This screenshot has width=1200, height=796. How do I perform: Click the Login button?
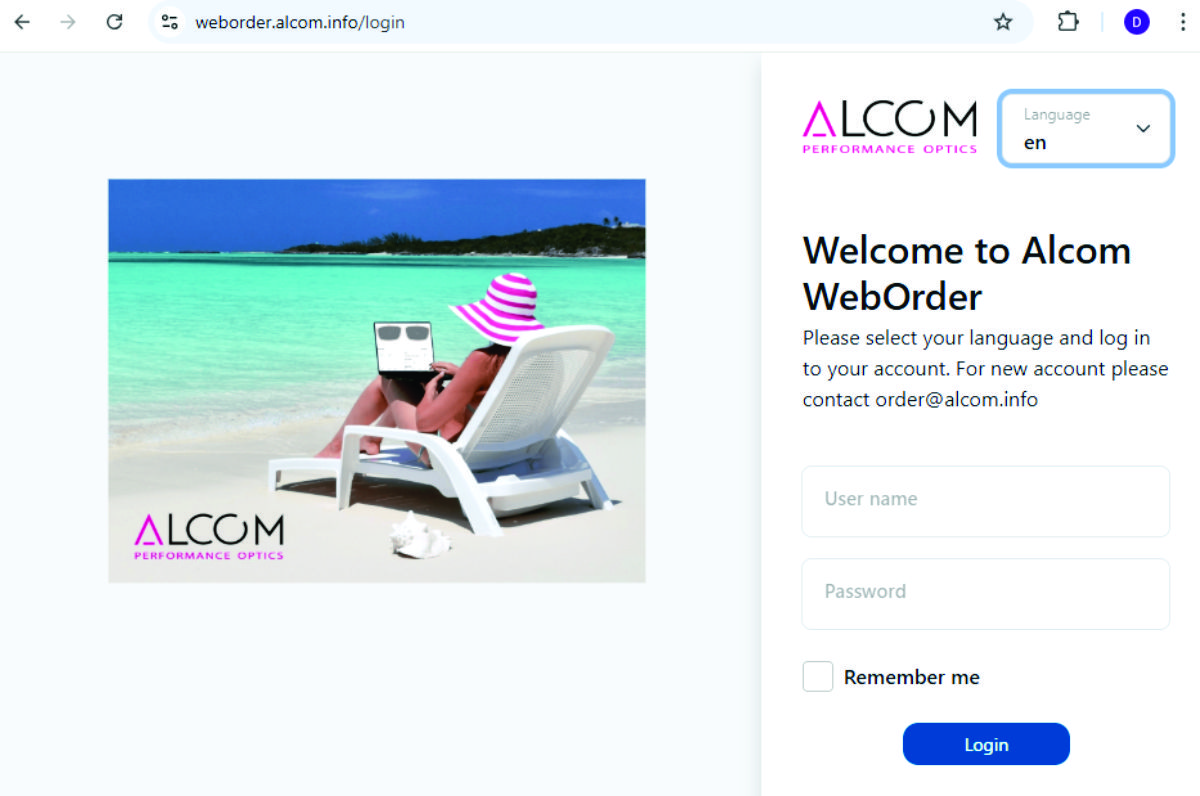coord(986,744)
